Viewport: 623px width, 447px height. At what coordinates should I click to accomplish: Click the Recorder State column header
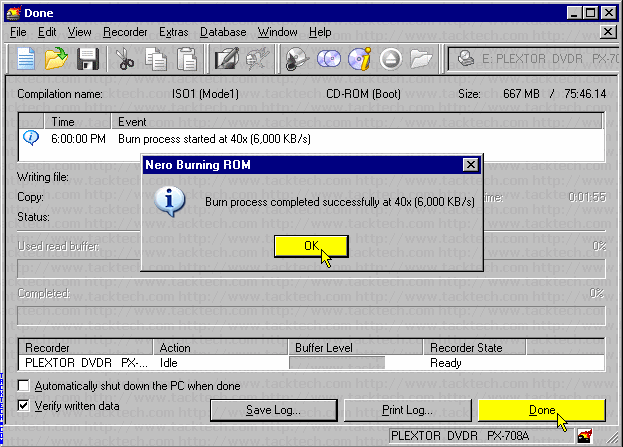tap(474, 348)
